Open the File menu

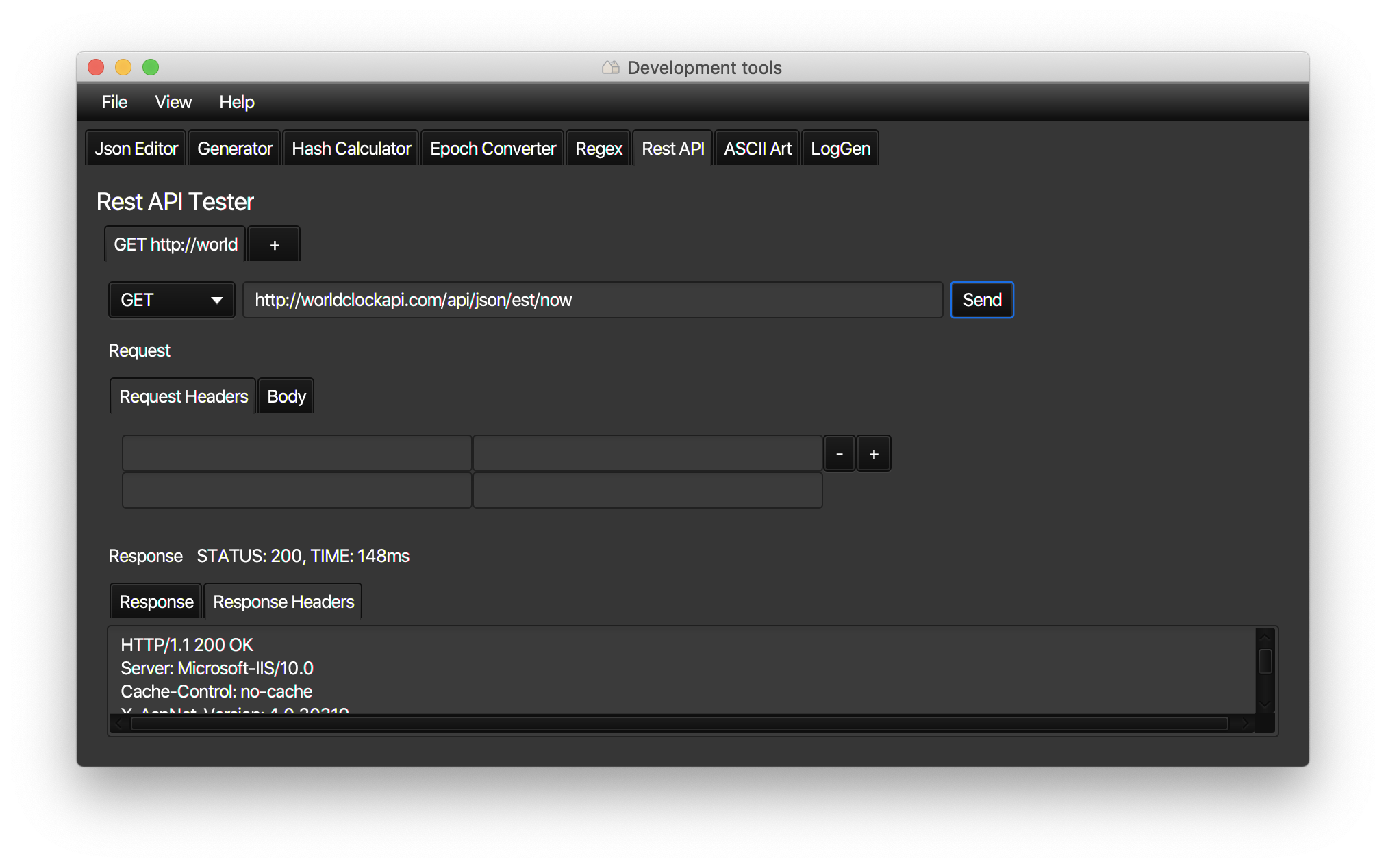114,102
